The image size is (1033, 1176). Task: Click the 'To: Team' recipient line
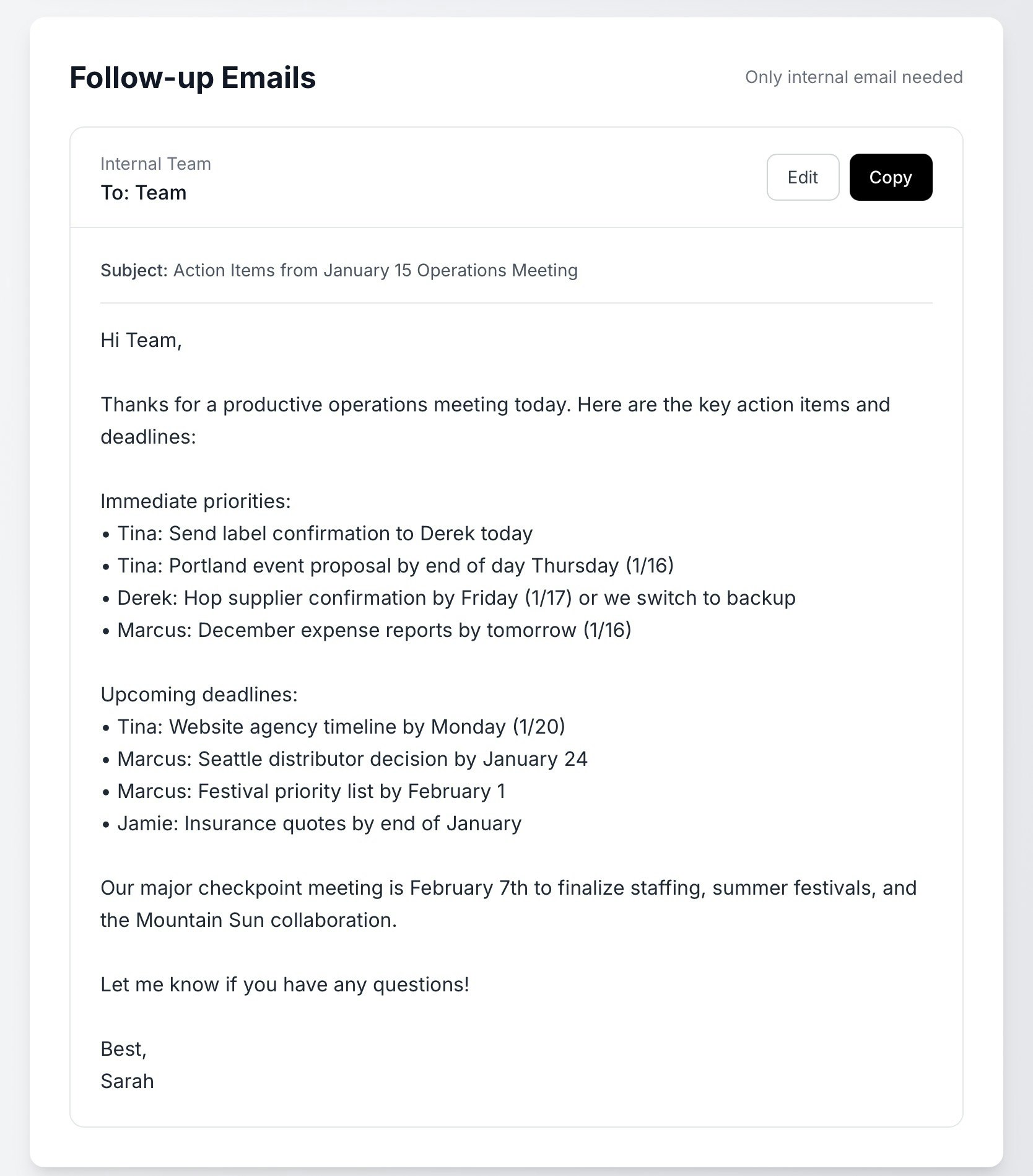(143, 193)
